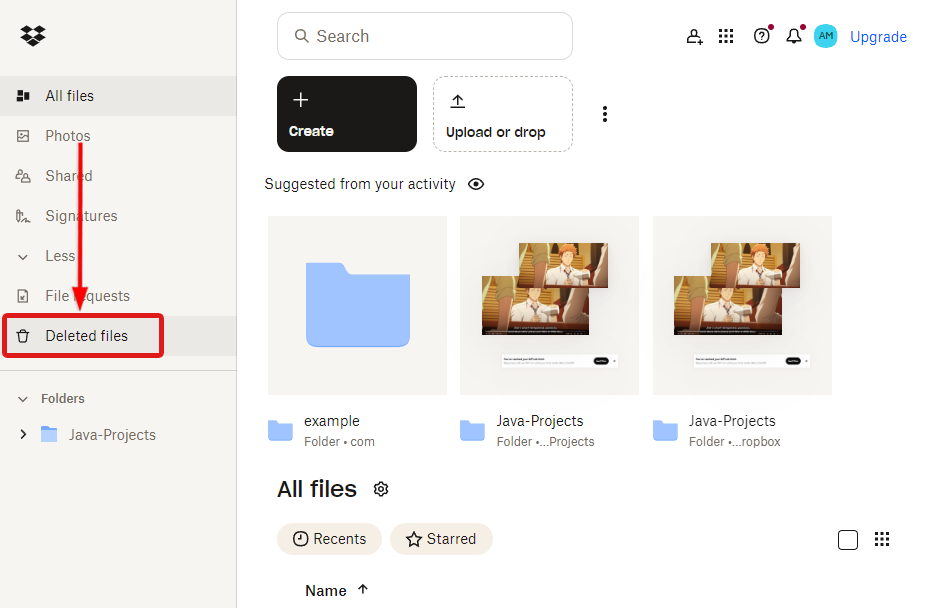Open the help question mark icon

(x=762, y=36)
